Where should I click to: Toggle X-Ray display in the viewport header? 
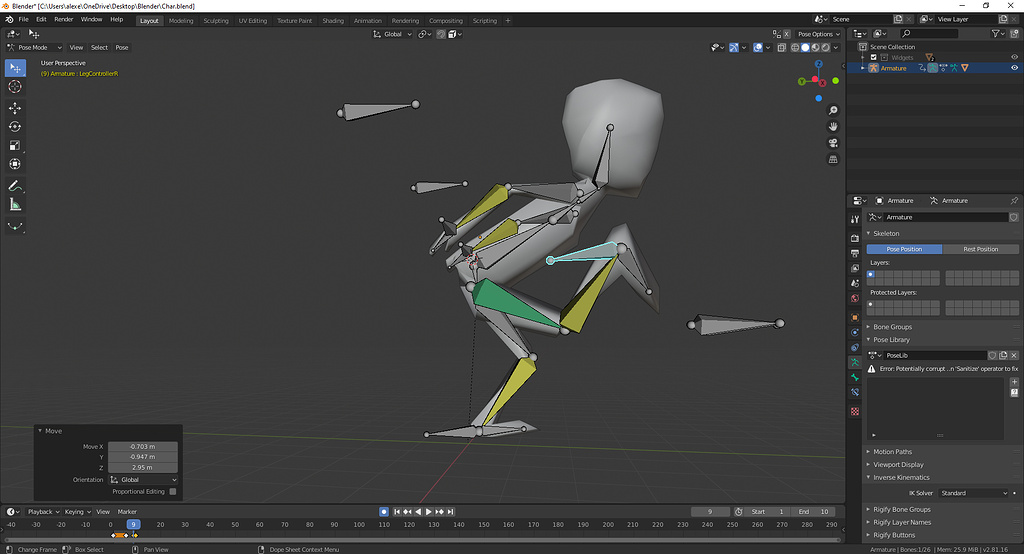[x=781, y=48]
